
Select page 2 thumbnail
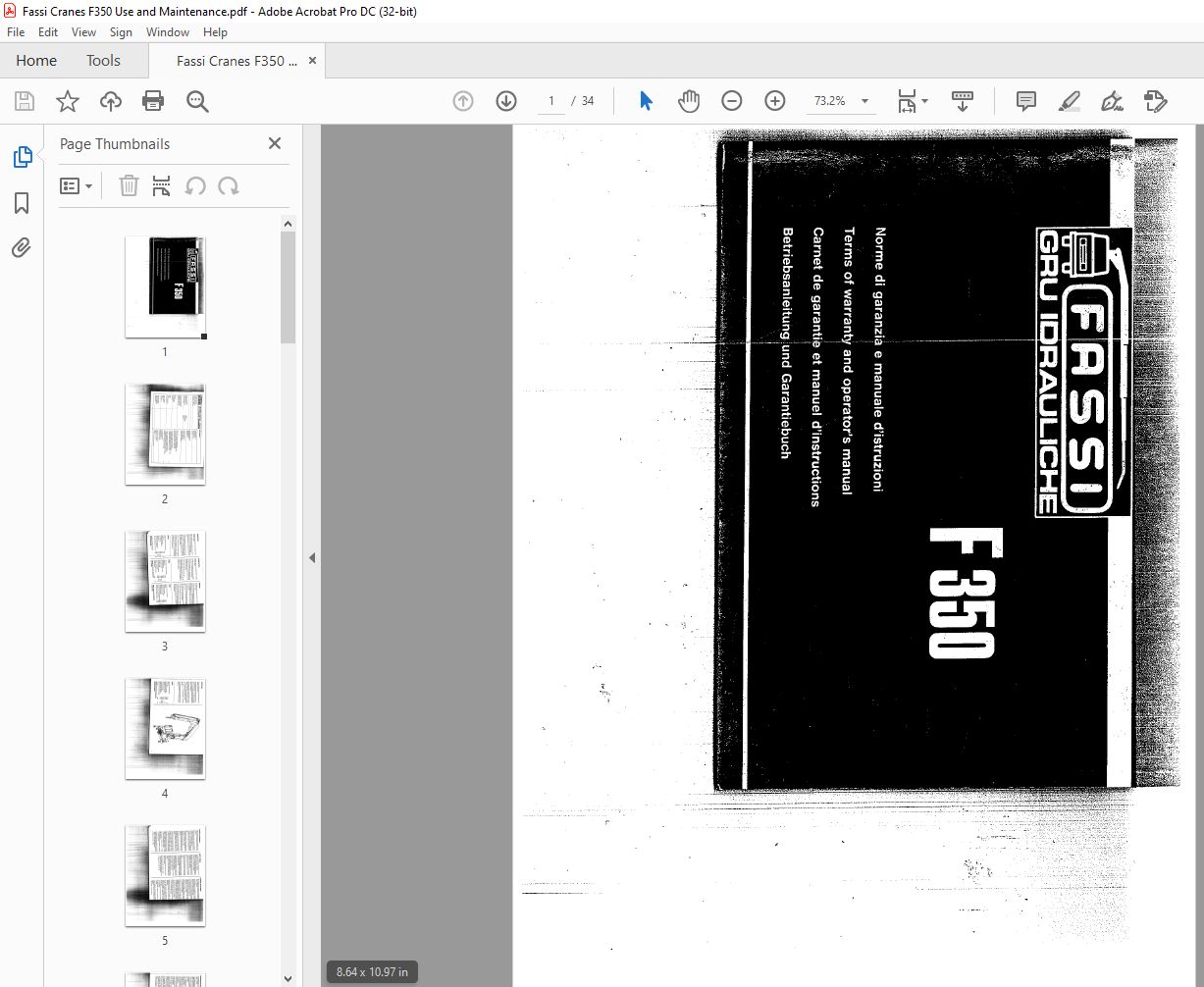165,435
